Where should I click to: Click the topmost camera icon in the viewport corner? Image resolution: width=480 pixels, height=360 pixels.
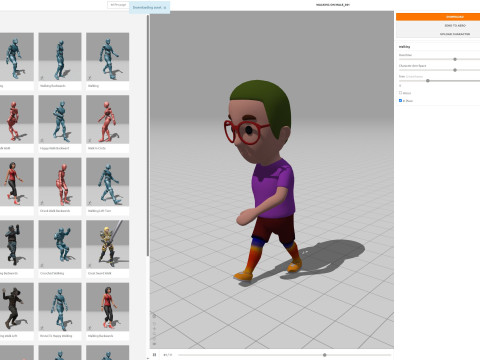point(154,316)
